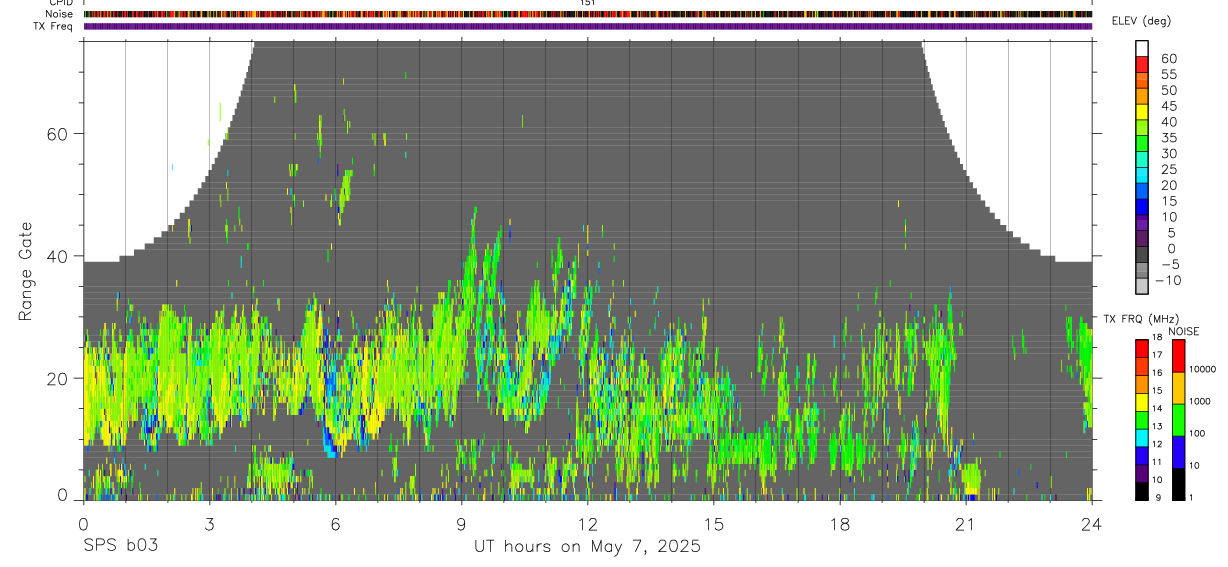Select the 'Range Gate' y-axis label
1228x567 pixels.
coord(25,270)
